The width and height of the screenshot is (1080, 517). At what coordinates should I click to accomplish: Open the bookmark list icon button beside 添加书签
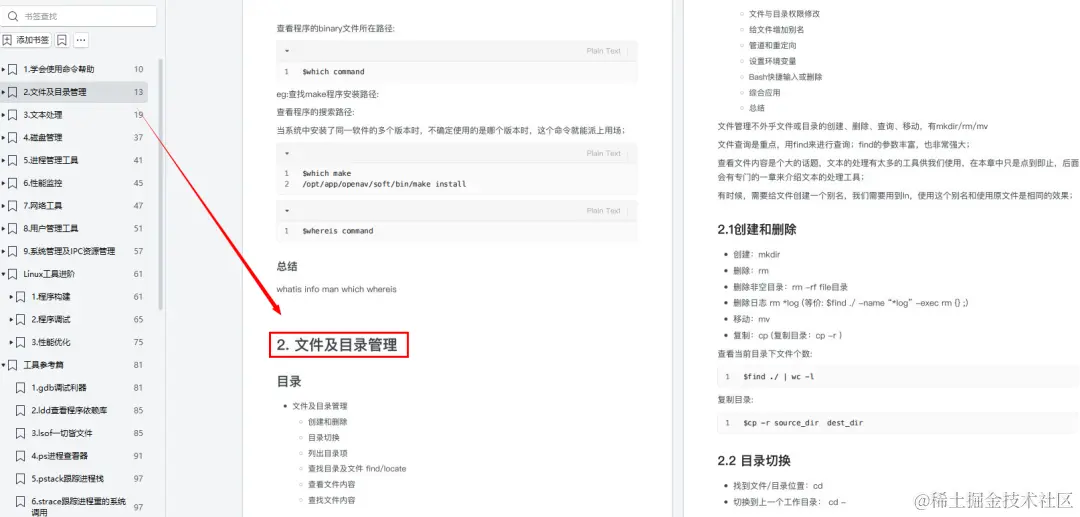(x=62, y=40)
